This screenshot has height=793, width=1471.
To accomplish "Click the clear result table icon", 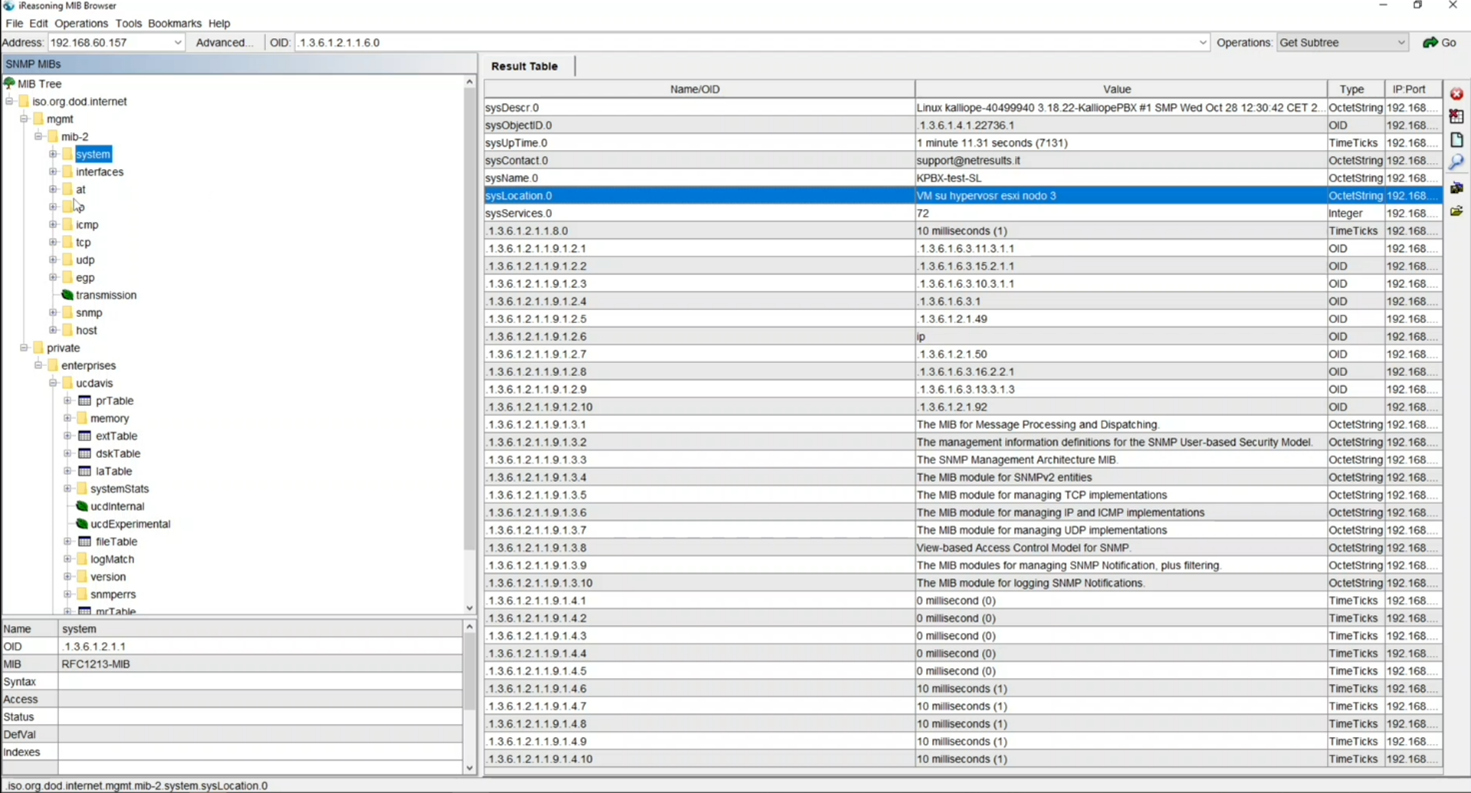I will (x=1456, y=117).
